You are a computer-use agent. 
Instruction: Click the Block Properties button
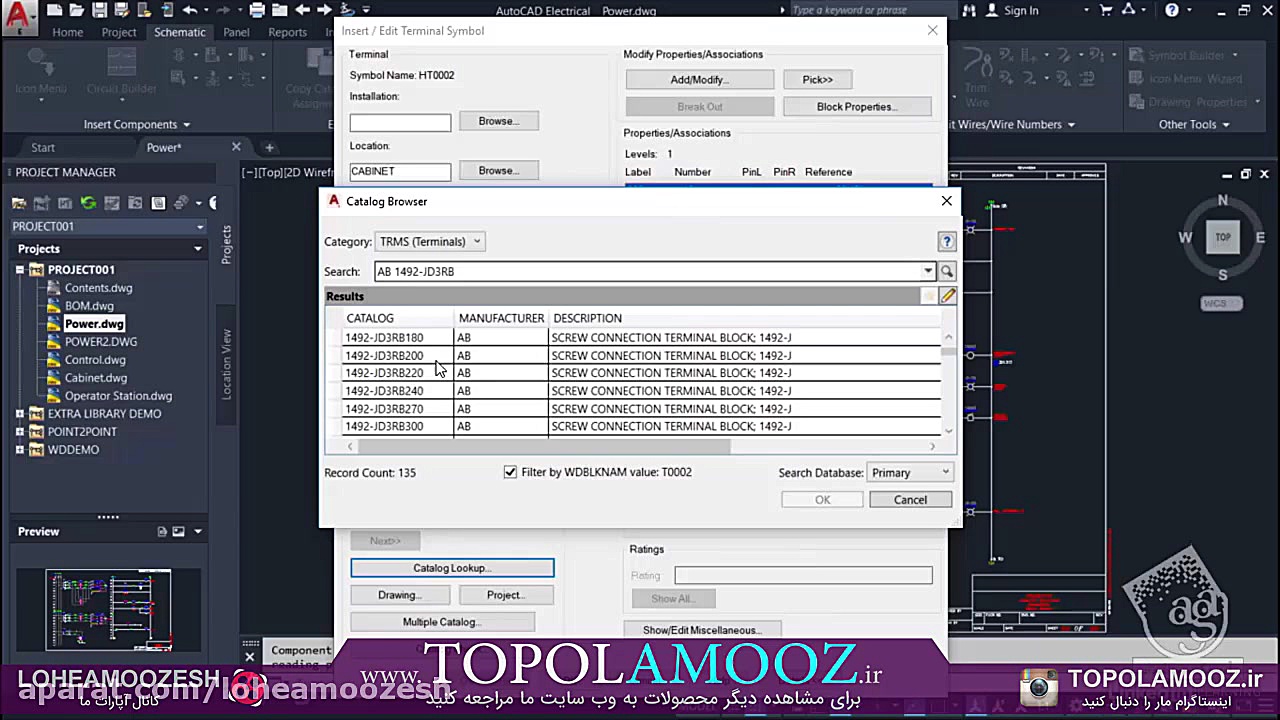pos(857,107)
